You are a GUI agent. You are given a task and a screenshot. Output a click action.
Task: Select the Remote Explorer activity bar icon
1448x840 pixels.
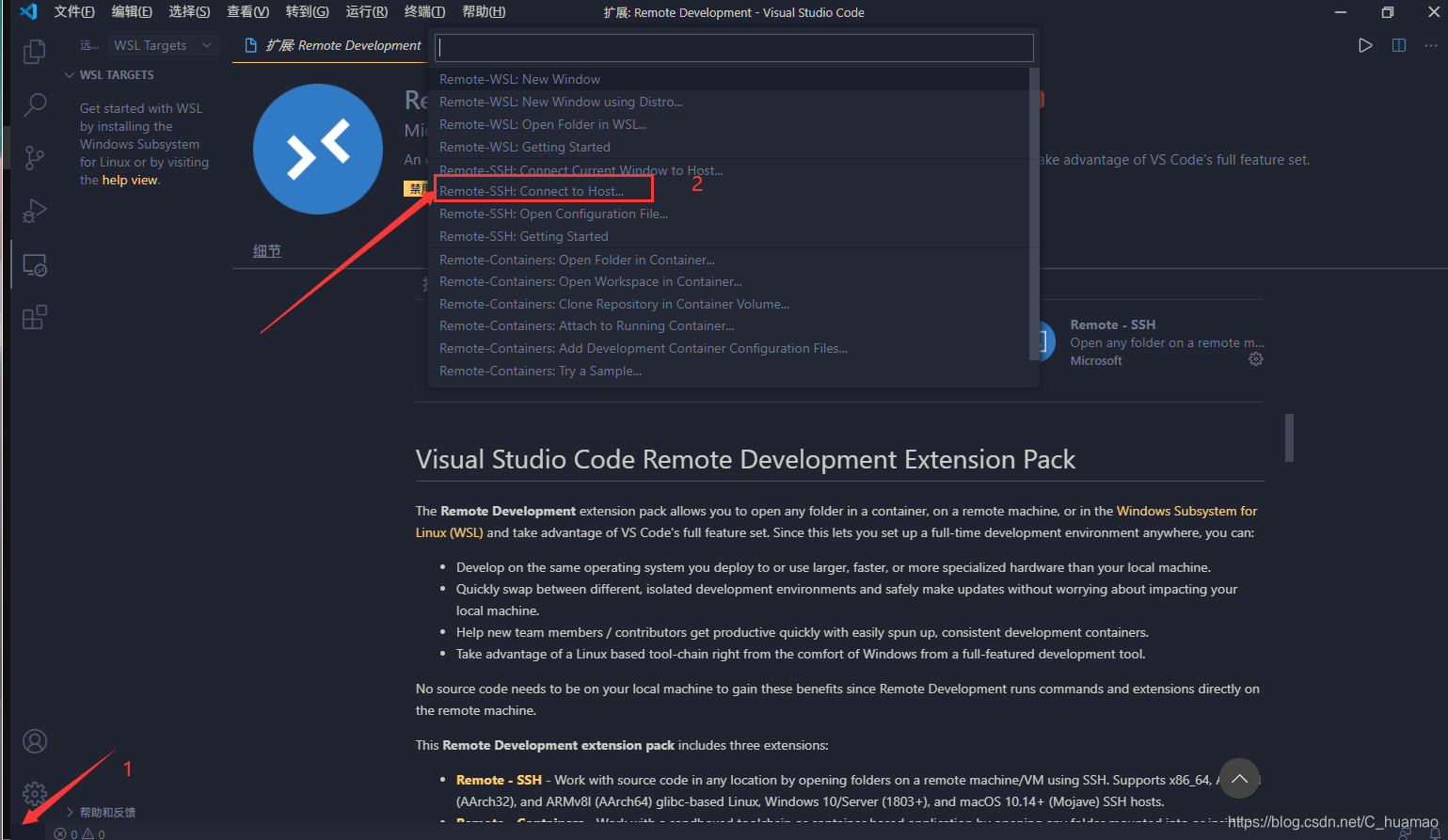click(35, 265)
